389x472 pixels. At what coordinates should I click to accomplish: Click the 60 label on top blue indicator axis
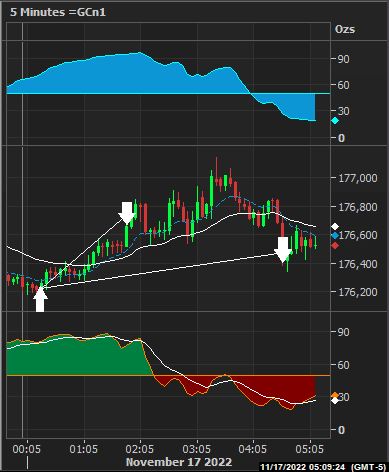coord(344,85)
